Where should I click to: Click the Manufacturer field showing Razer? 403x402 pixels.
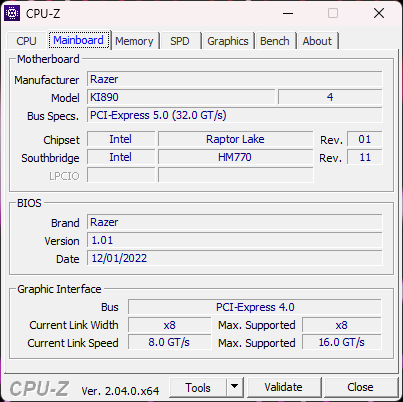[x=235, y=79]
